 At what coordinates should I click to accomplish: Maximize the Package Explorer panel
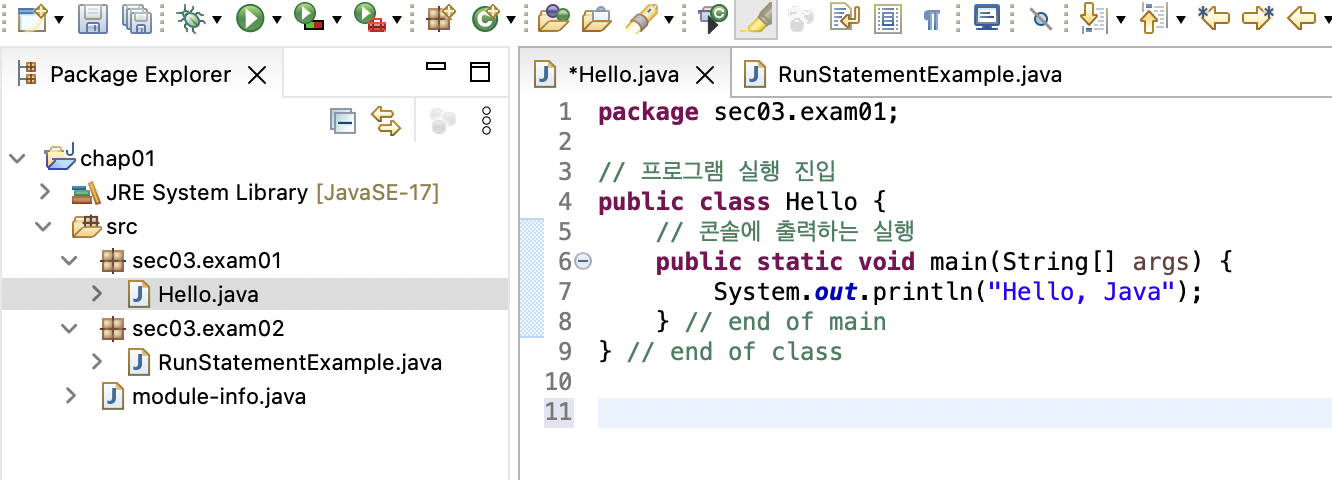pos(480,72)
